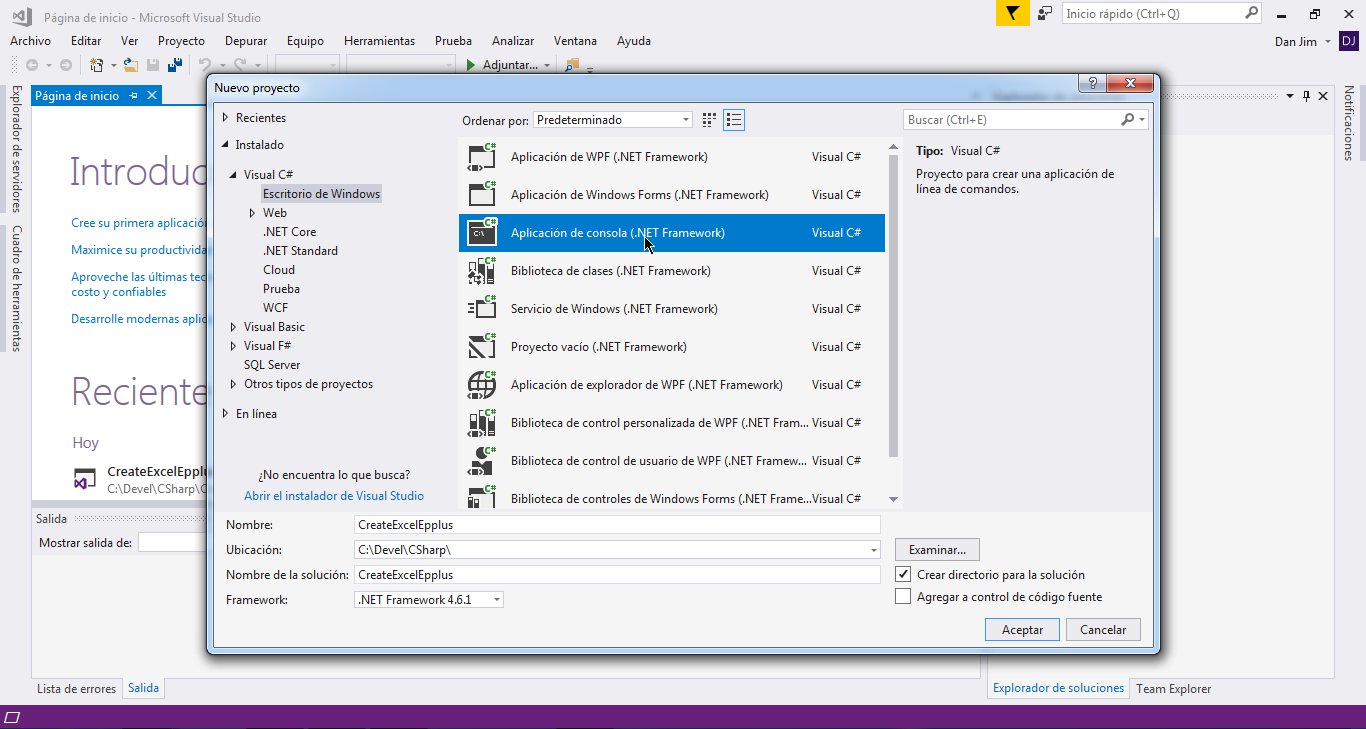Select .NET Core tree item
Viewport: 1366px width, 729px height.
point(289,232)
